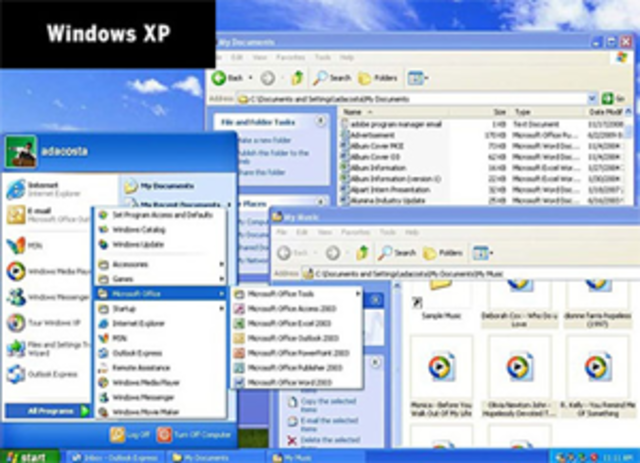Expand Games submenu in All Programs
Image resolution: width=640 pixels, height=463 pixels.
(x=162, y=279)
